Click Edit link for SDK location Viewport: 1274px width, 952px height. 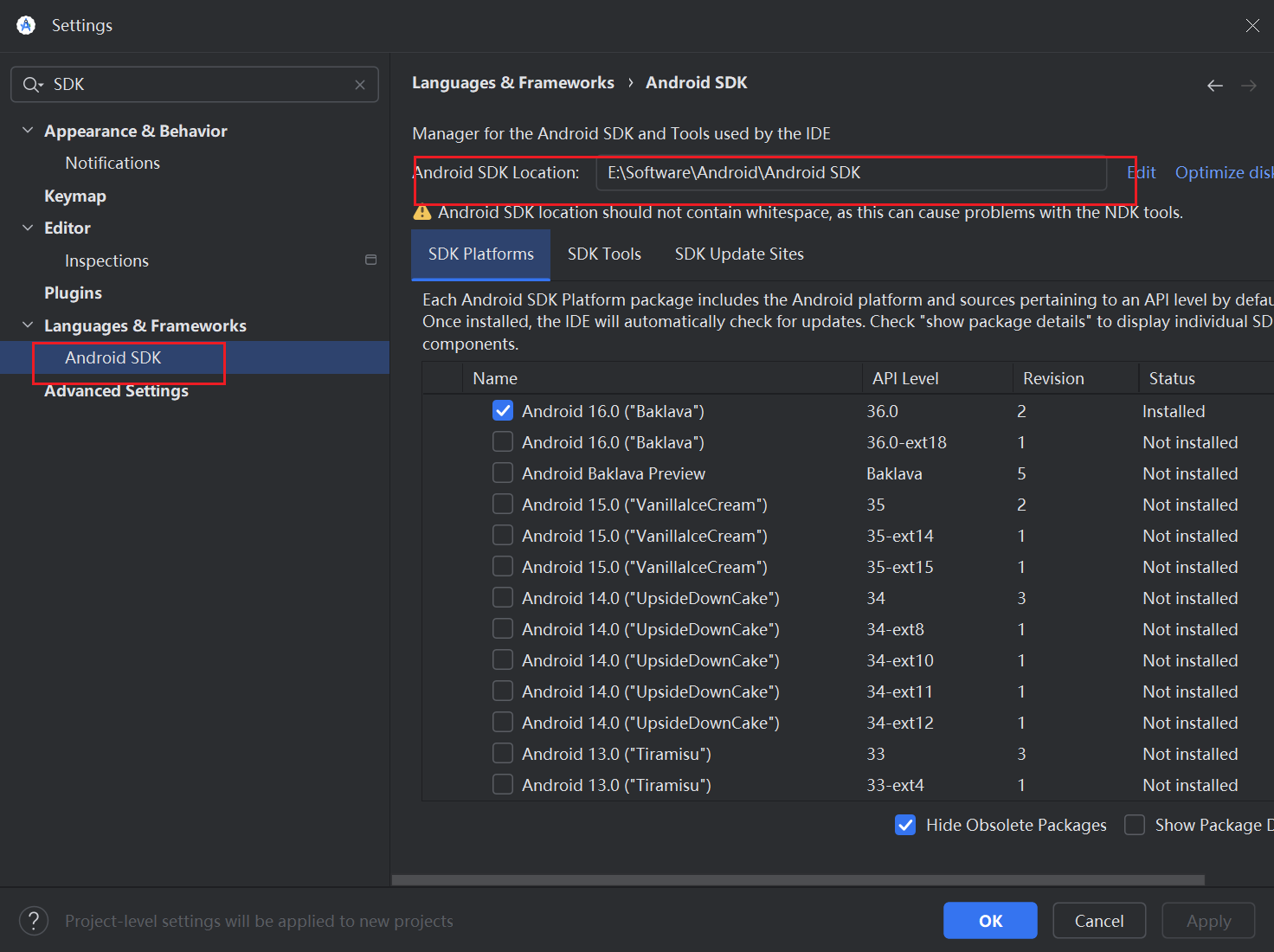pyautogui.click(x=1142, y=172)
